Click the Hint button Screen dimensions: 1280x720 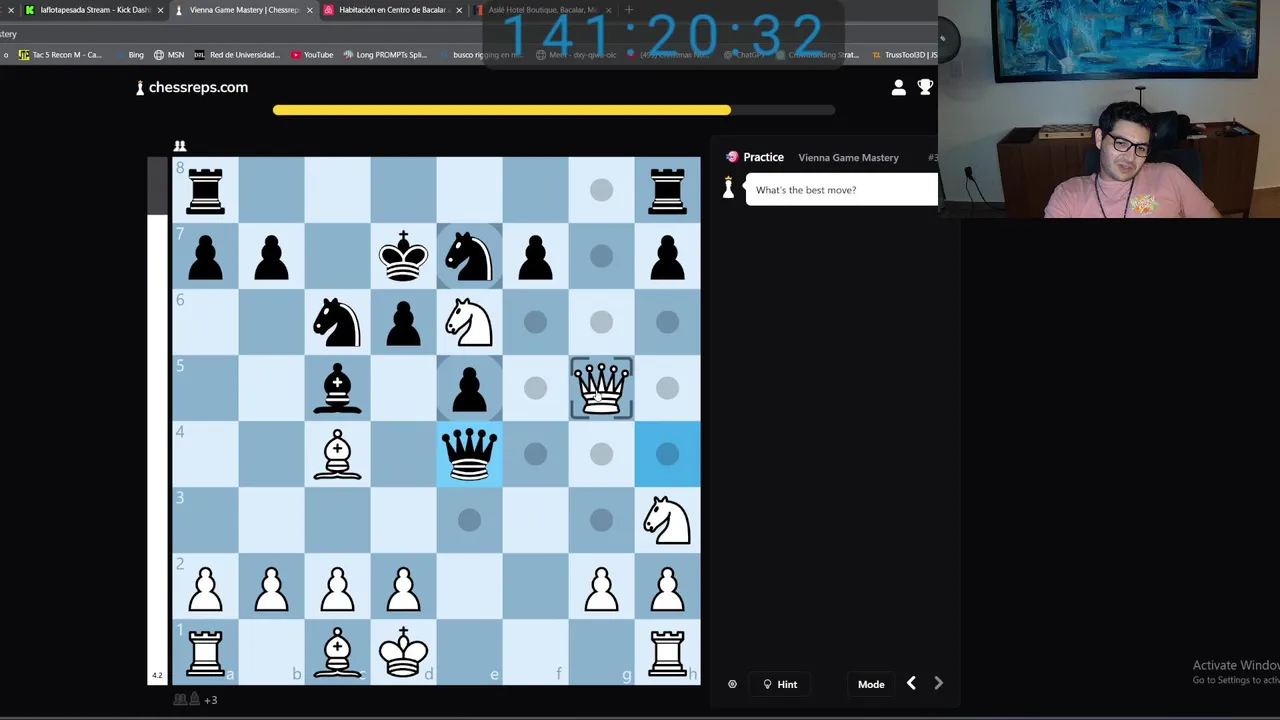point(780,684)
